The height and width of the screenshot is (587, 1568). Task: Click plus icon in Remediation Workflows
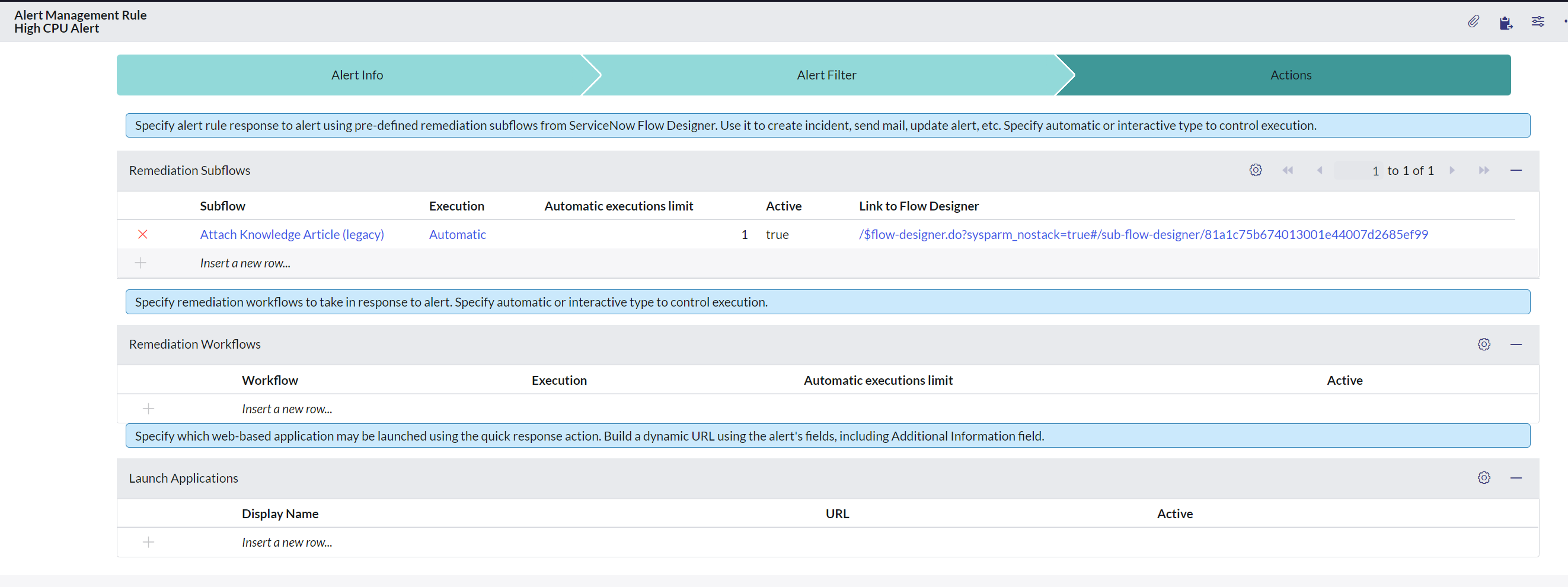point(149,409)
